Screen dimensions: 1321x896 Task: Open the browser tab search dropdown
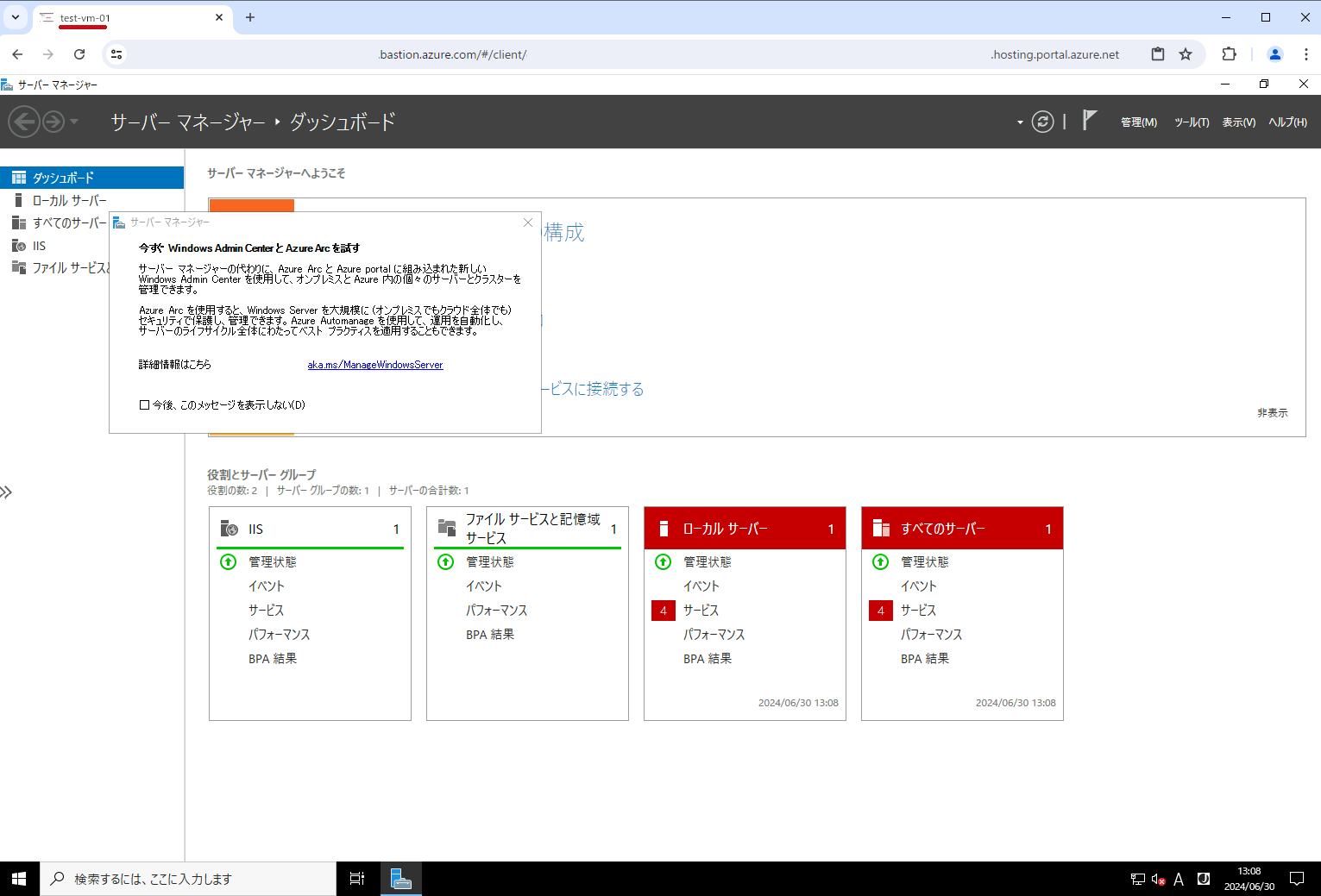click(x=16, y=17)
